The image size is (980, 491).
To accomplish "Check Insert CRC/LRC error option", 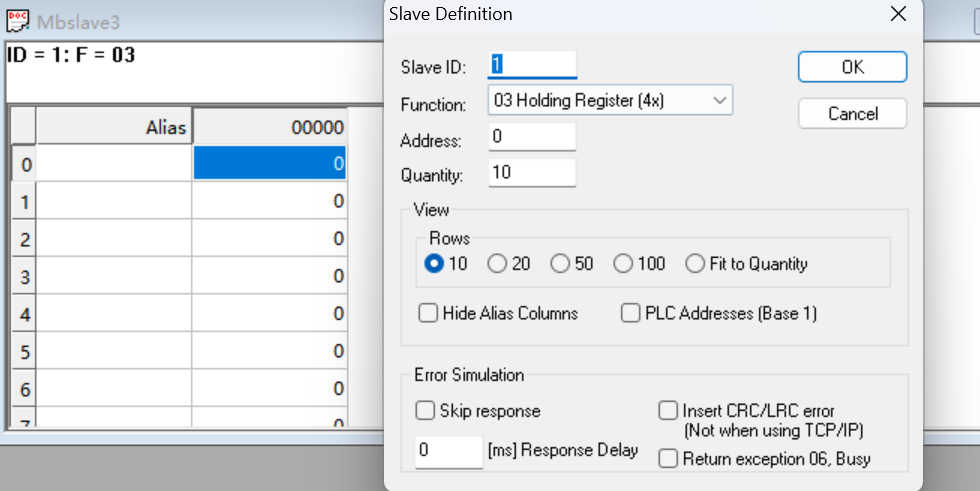I will [668, 410].
